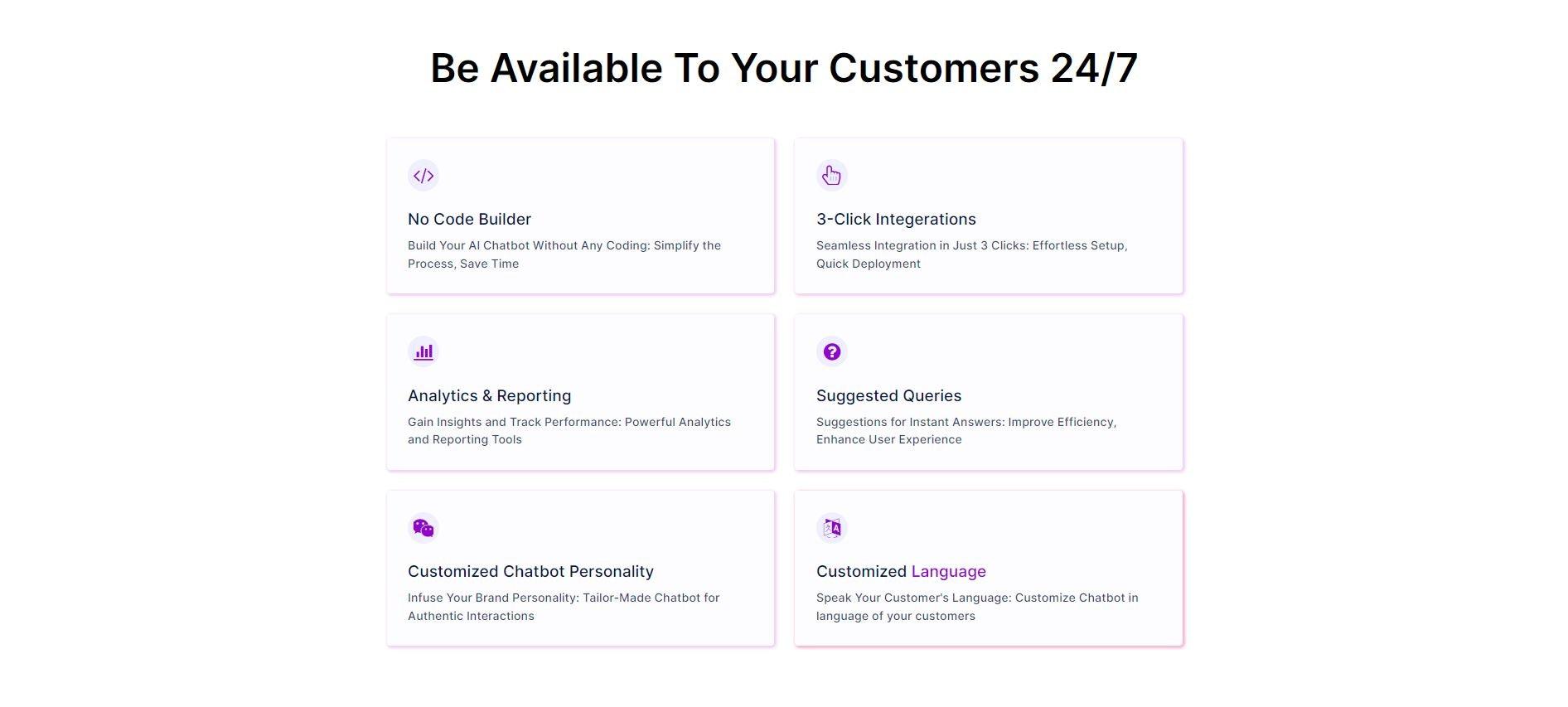Click the purple word Language

coord(948,571)
